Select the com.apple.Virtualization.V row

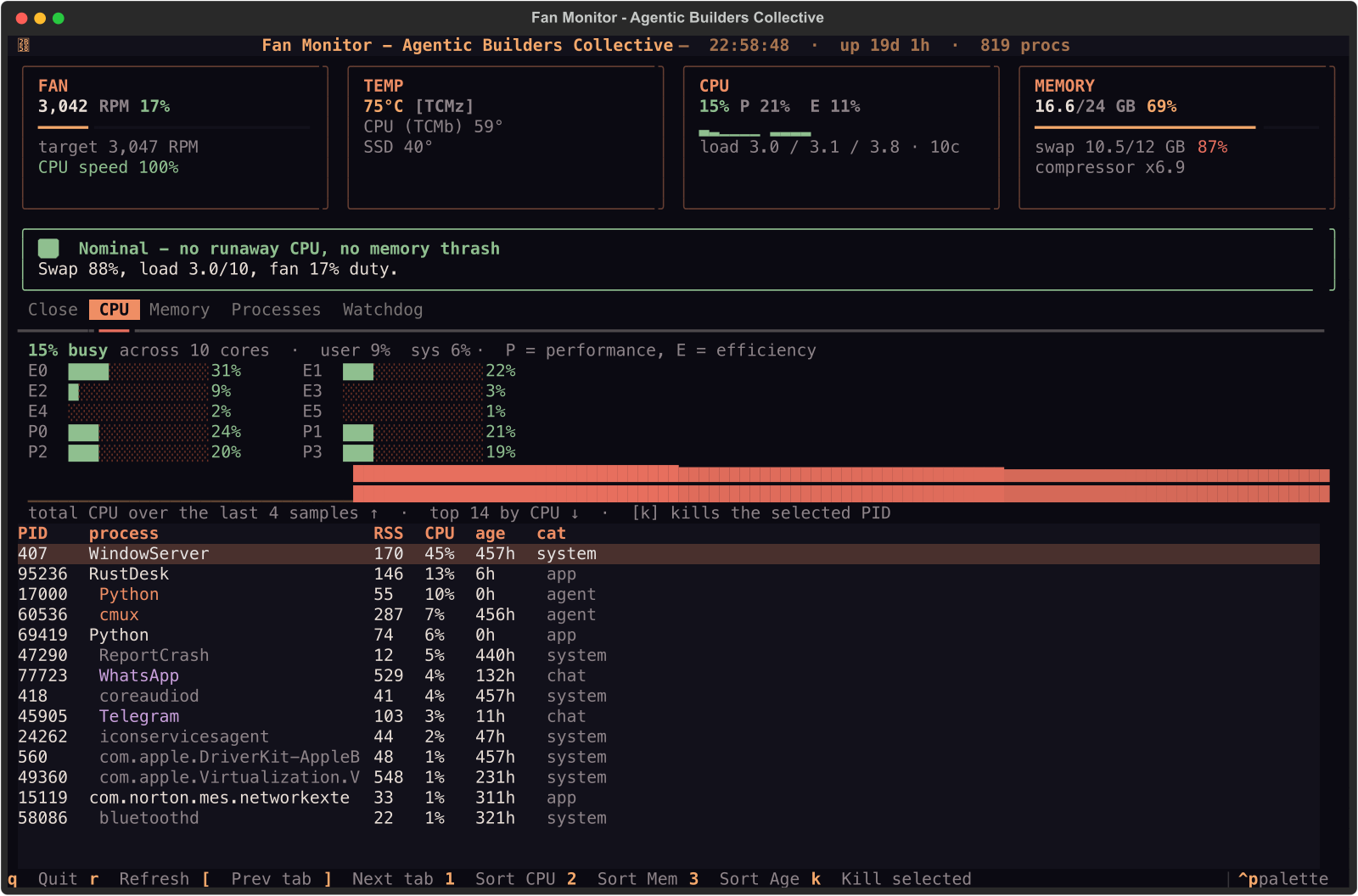(x=669, y=777)
